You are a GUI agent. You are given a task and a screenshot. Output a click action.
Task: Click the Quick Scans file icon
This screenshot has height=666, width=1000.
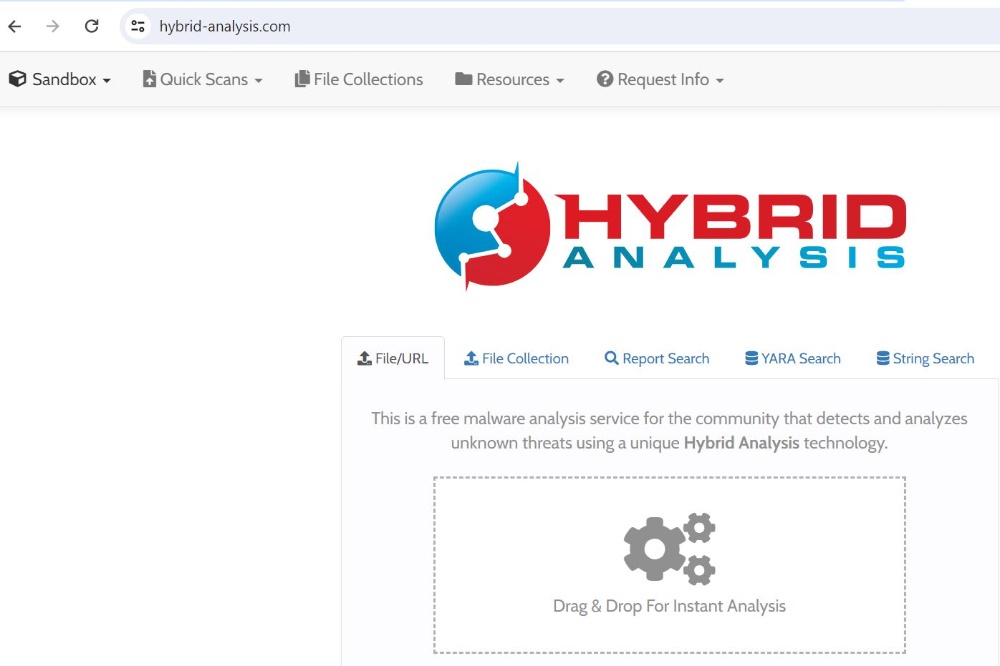[149, 79]
